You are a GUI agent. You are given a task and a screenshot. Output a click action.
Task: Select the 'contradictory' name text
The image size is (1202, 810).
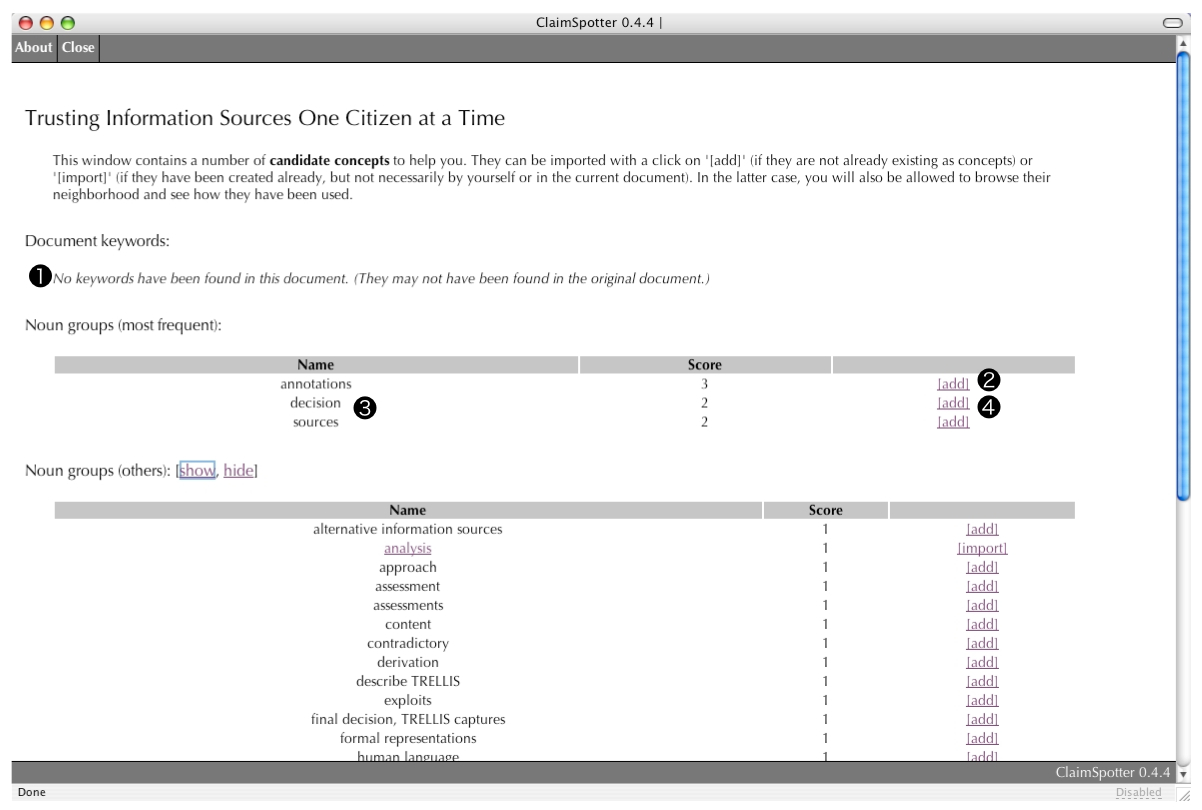407,644
